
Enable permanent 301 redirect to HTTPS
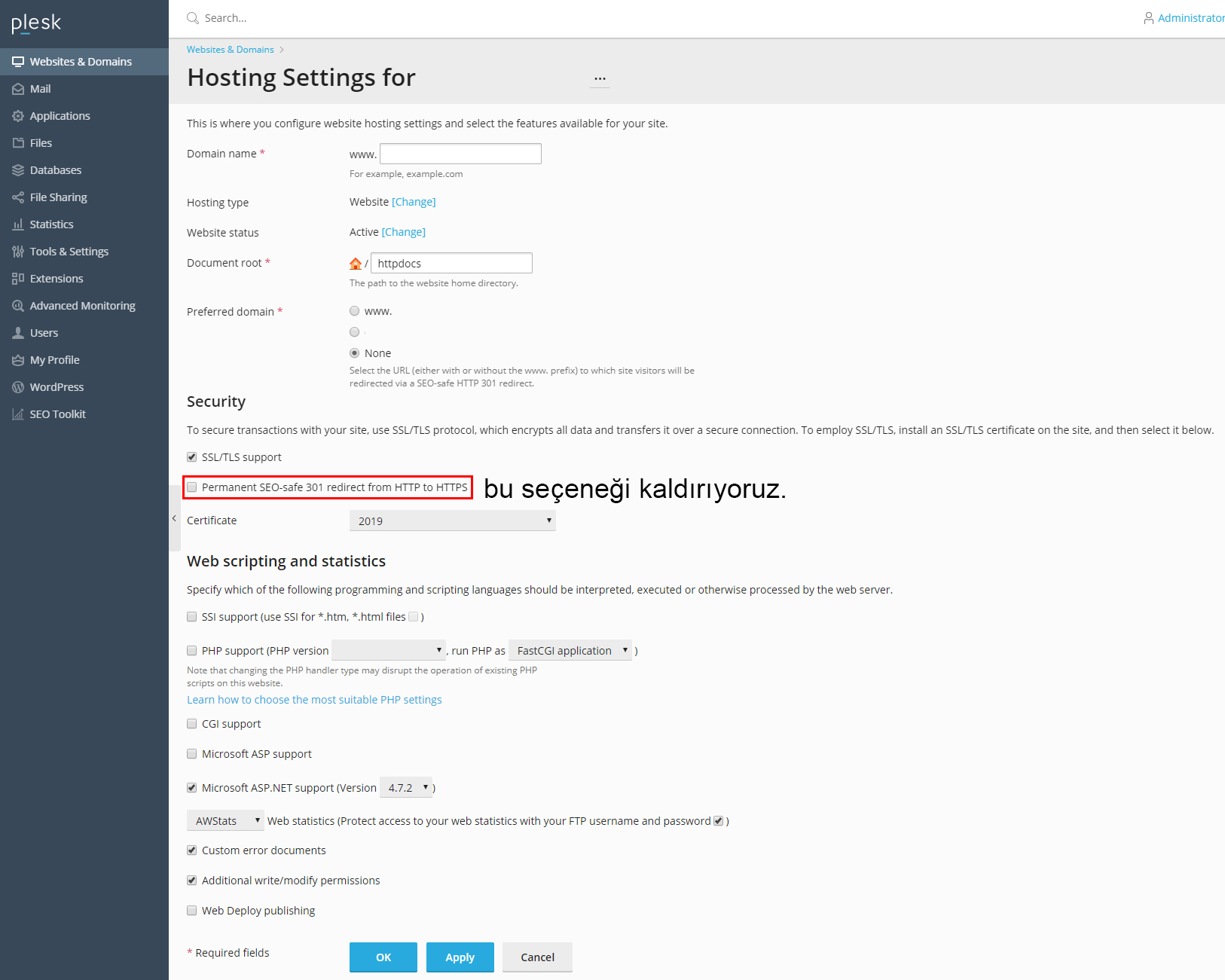[192, 487]
